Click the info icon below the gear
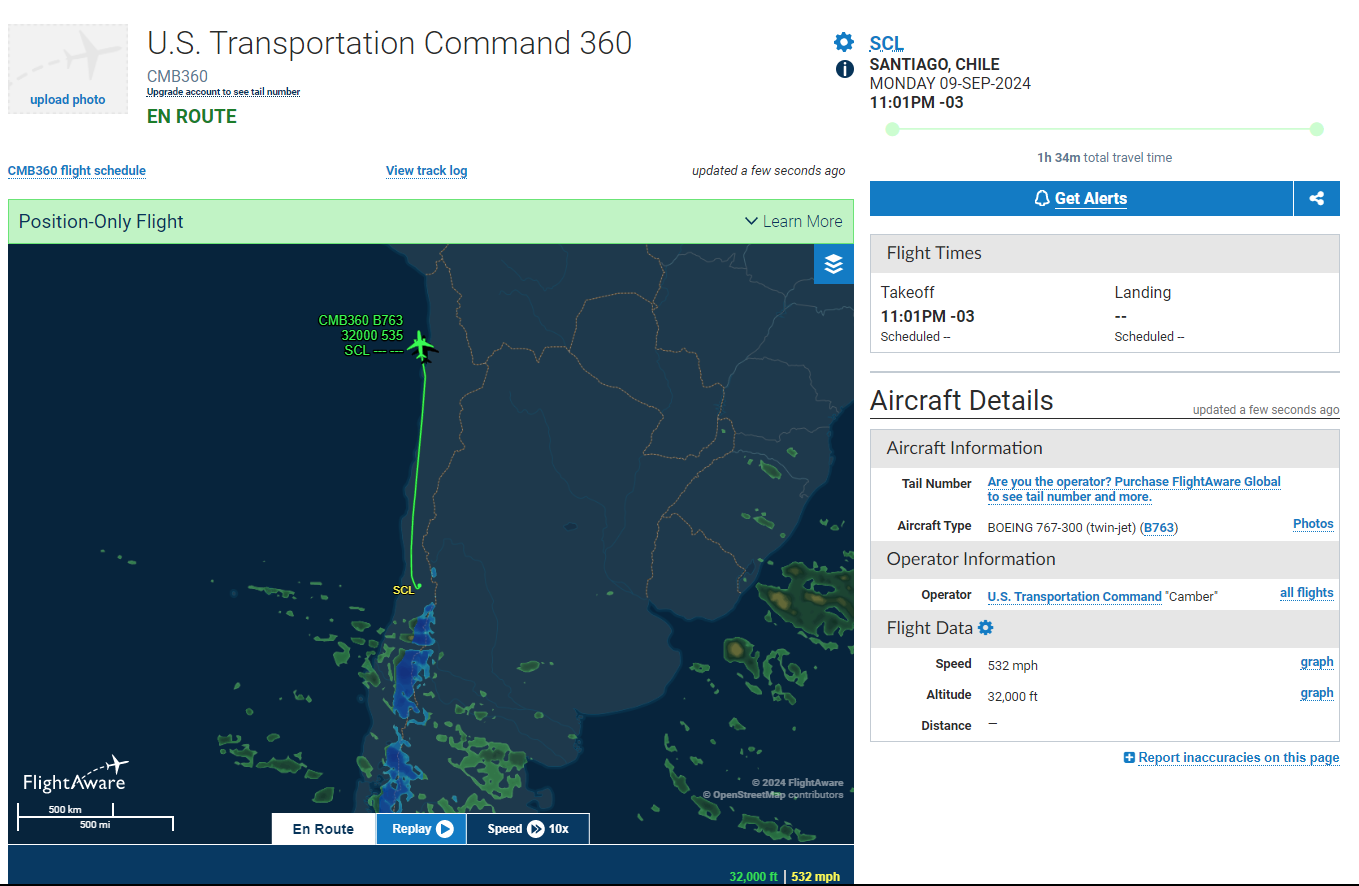Viewport: 1359px width, 886px height. 844,69
